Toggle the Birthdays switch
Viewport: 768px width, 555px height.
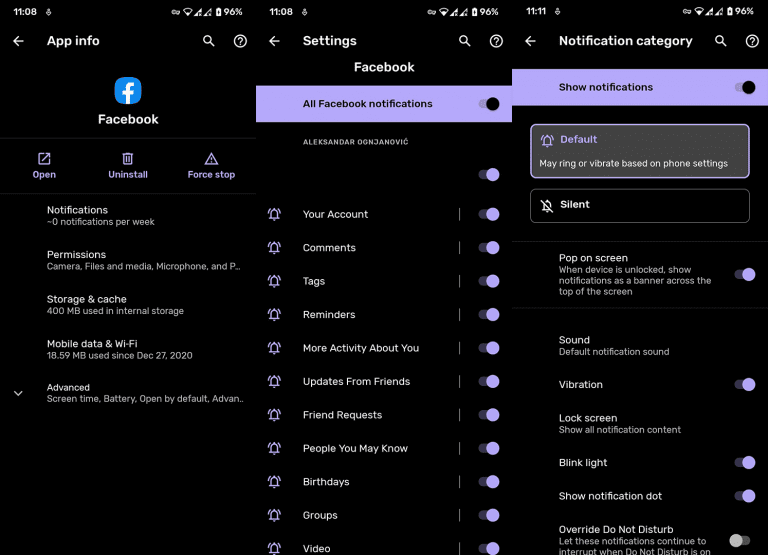coord(489,482)
